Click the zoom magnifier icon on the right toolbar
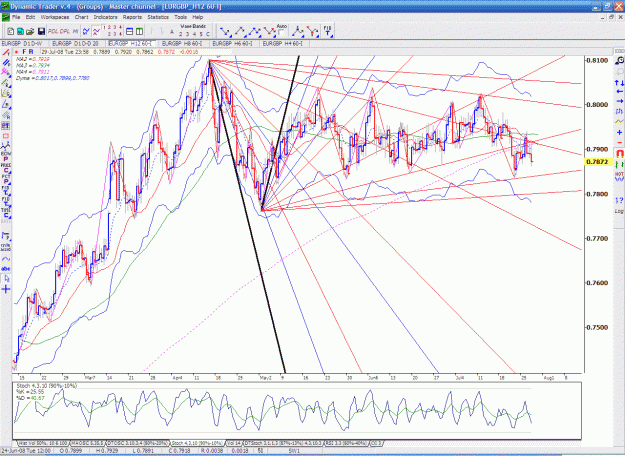This screenshot has width=625, height=456. point(619,61)
